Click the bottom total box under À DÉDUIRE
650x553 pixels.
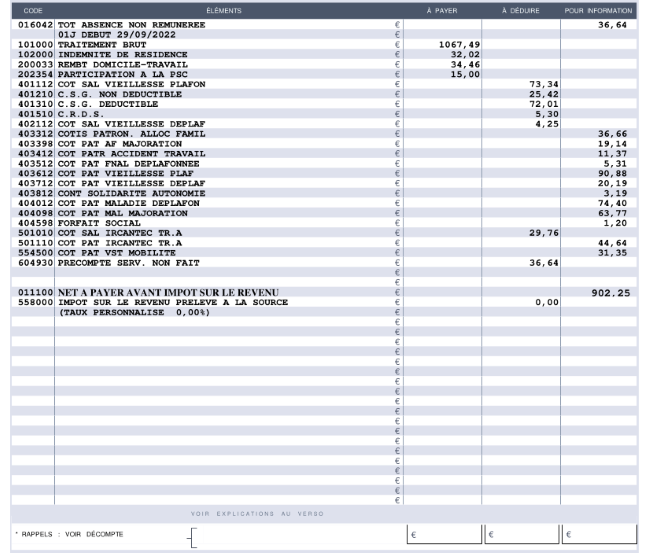pos(520,535)
